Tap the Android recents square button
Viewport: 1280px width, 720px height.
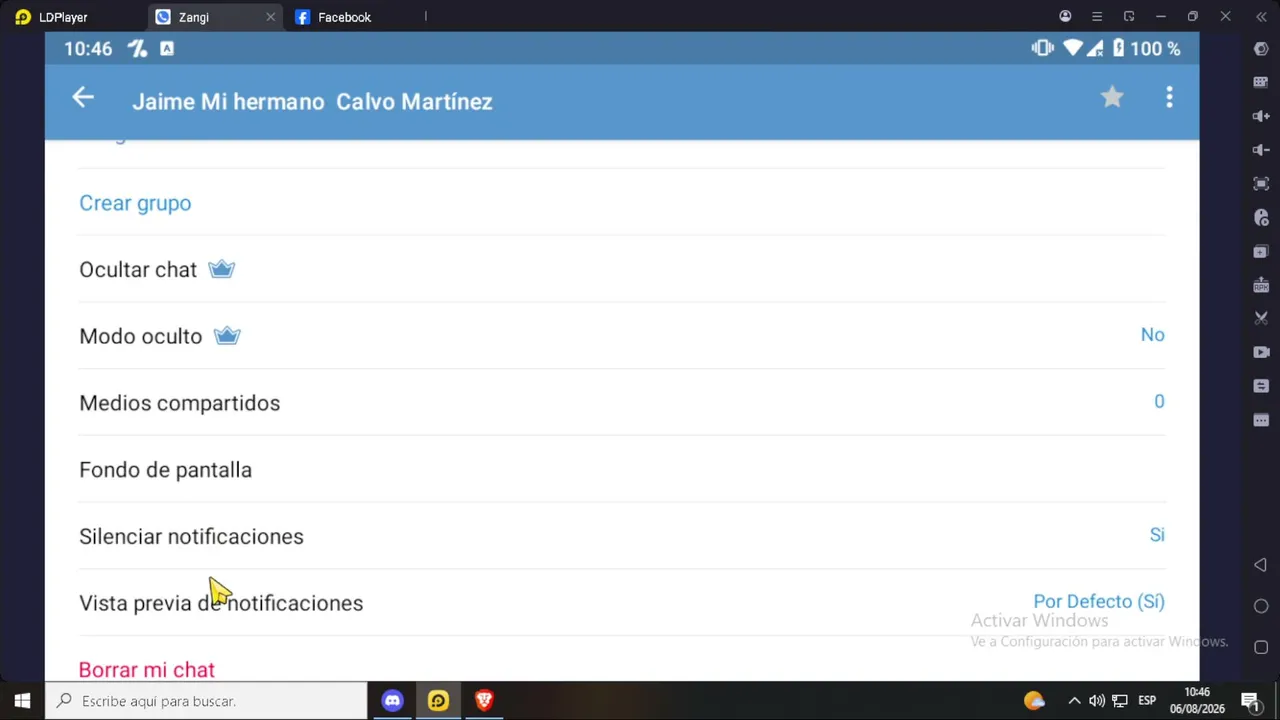coord(1261,647)
